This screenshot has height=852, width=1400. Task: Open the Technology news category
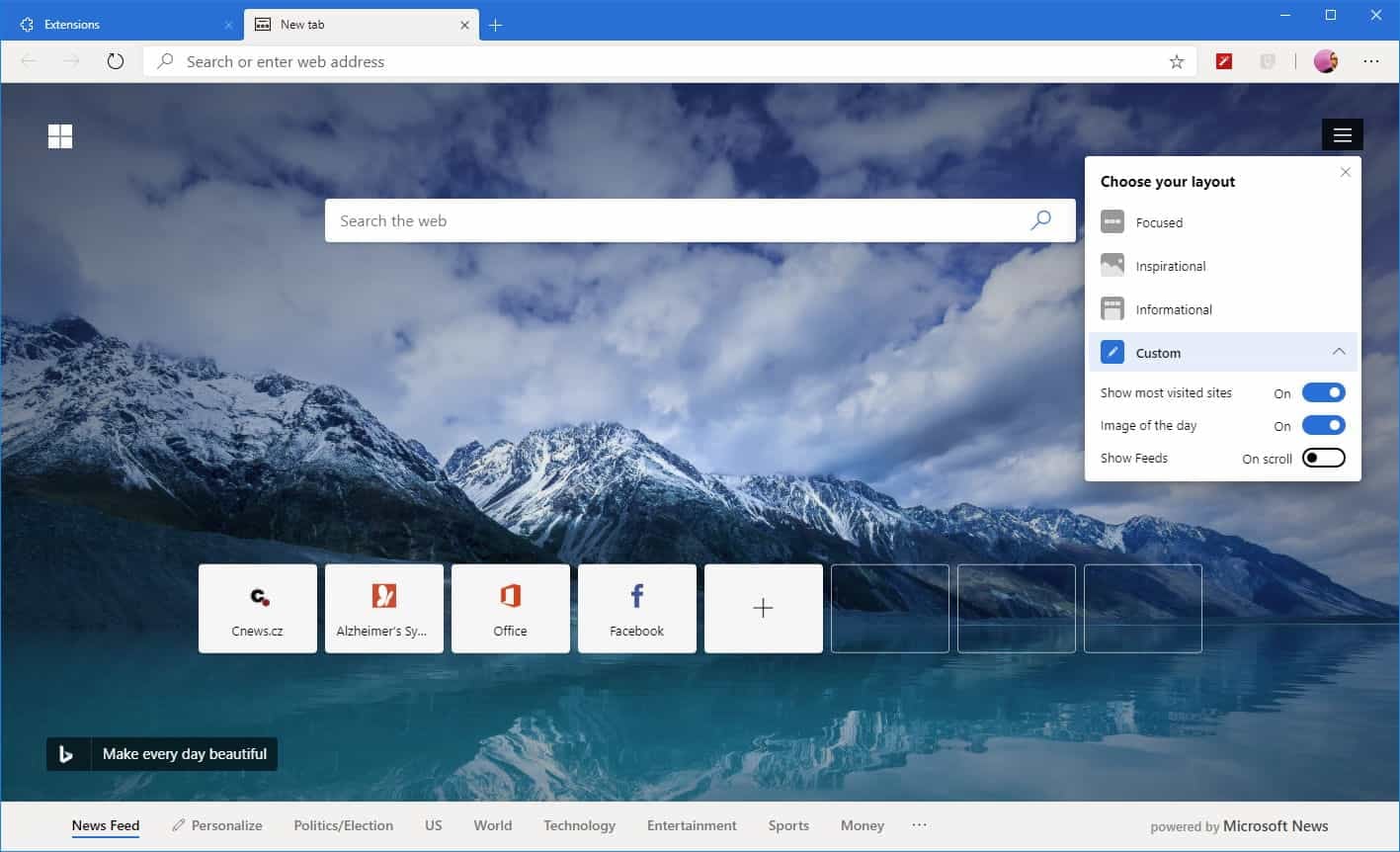(579, 825)
